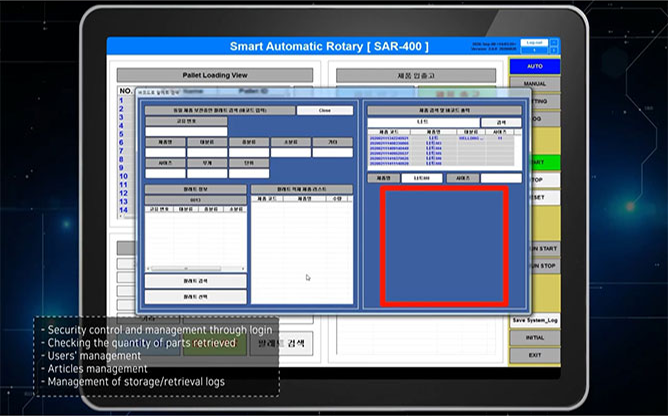
Task: Click the empty field below 대분류
Action: pyautogui.click(x=207, y=152)
